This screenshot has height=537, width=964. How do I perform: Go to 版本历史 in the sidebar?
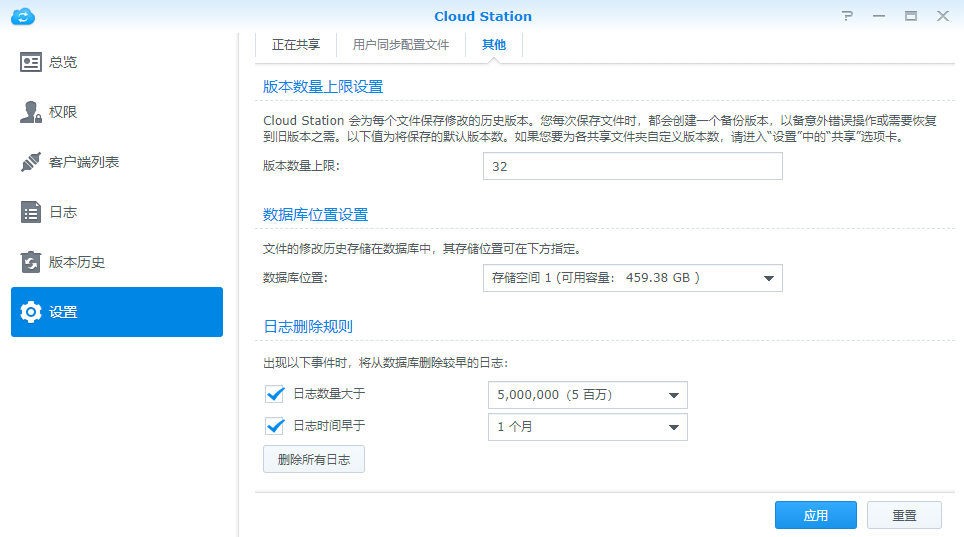[x=117, y=262]
